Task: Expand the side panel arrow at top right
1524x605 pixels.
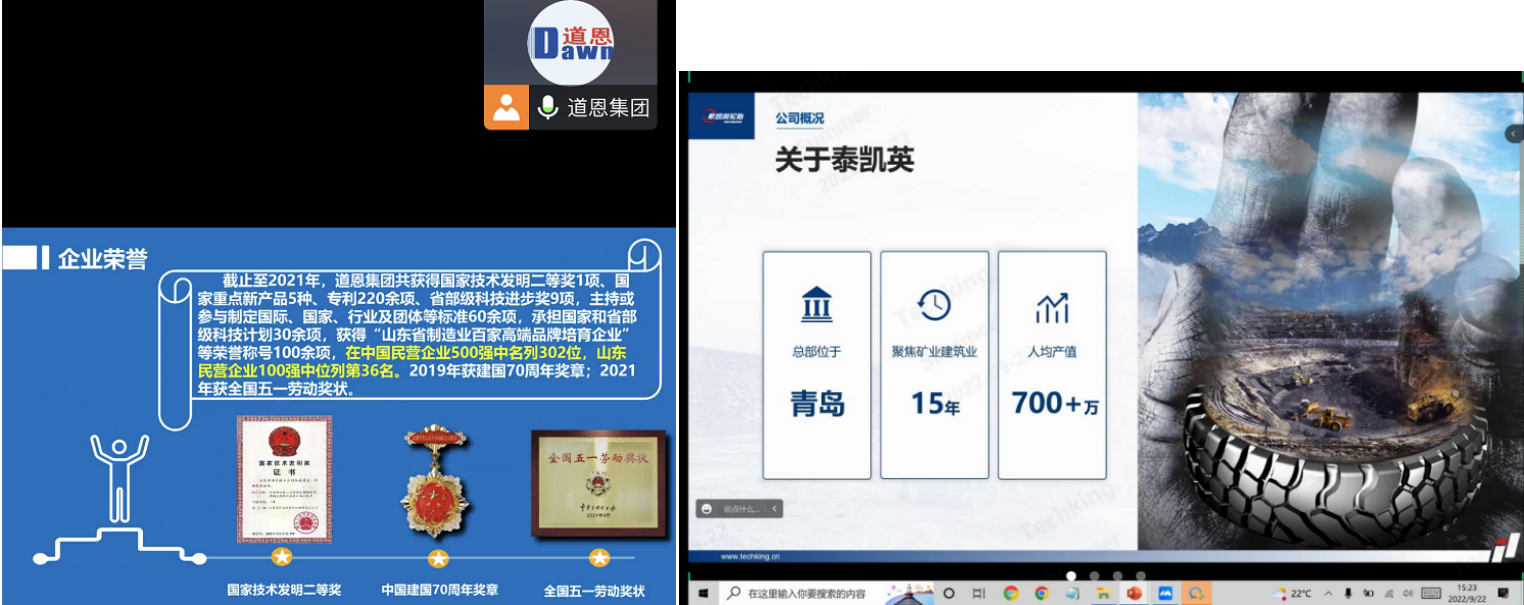Action: [x=1513, y=134]
